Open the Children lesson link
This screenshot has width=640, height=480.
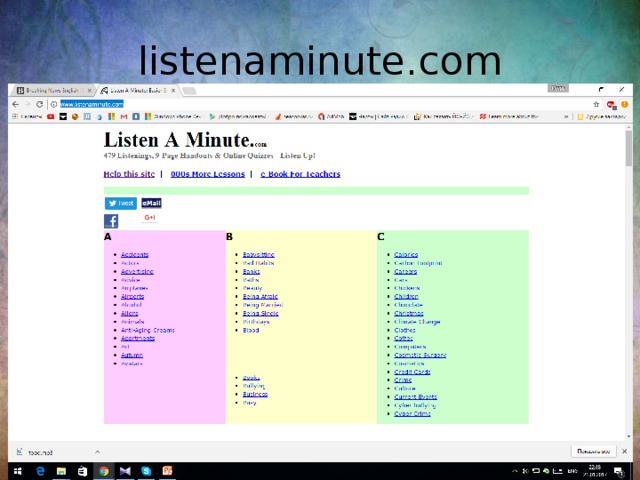(407, 297)
